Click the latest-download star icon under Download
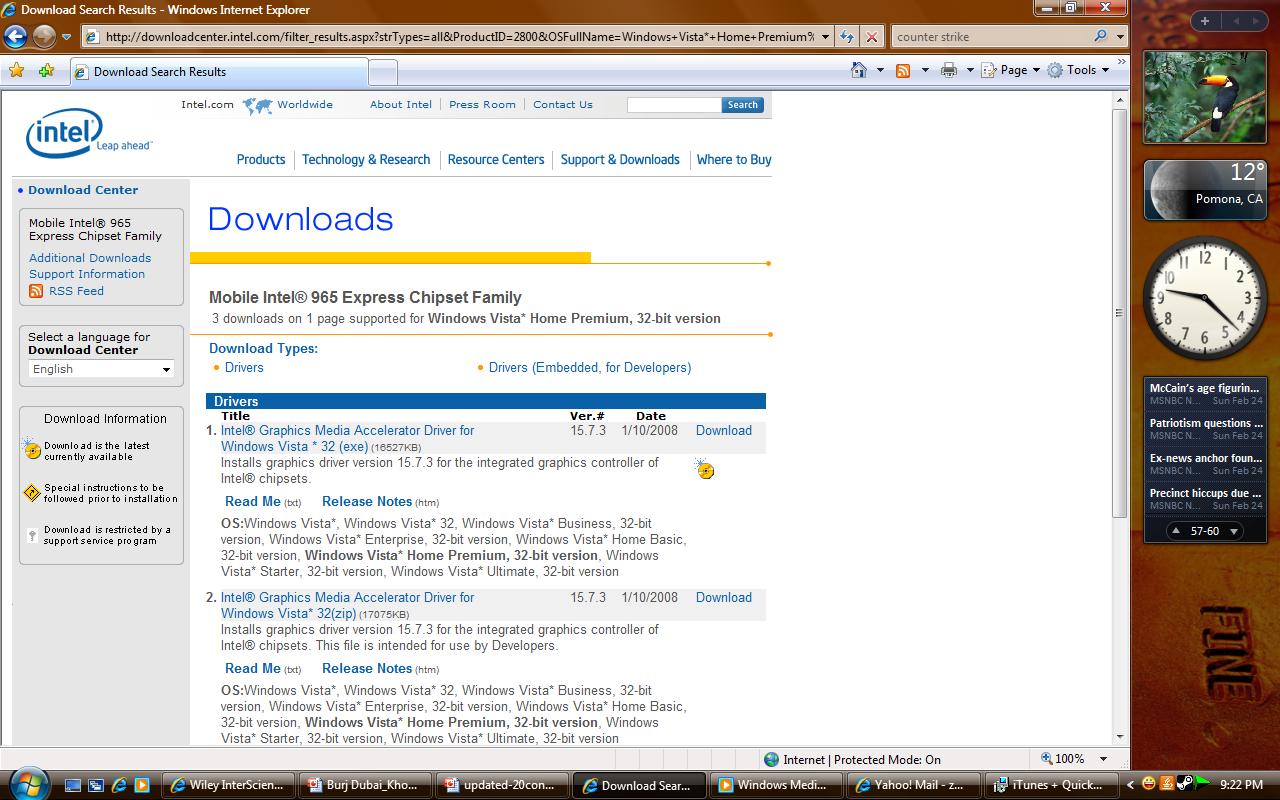The image size is (1280, 800). pos(705,469)
